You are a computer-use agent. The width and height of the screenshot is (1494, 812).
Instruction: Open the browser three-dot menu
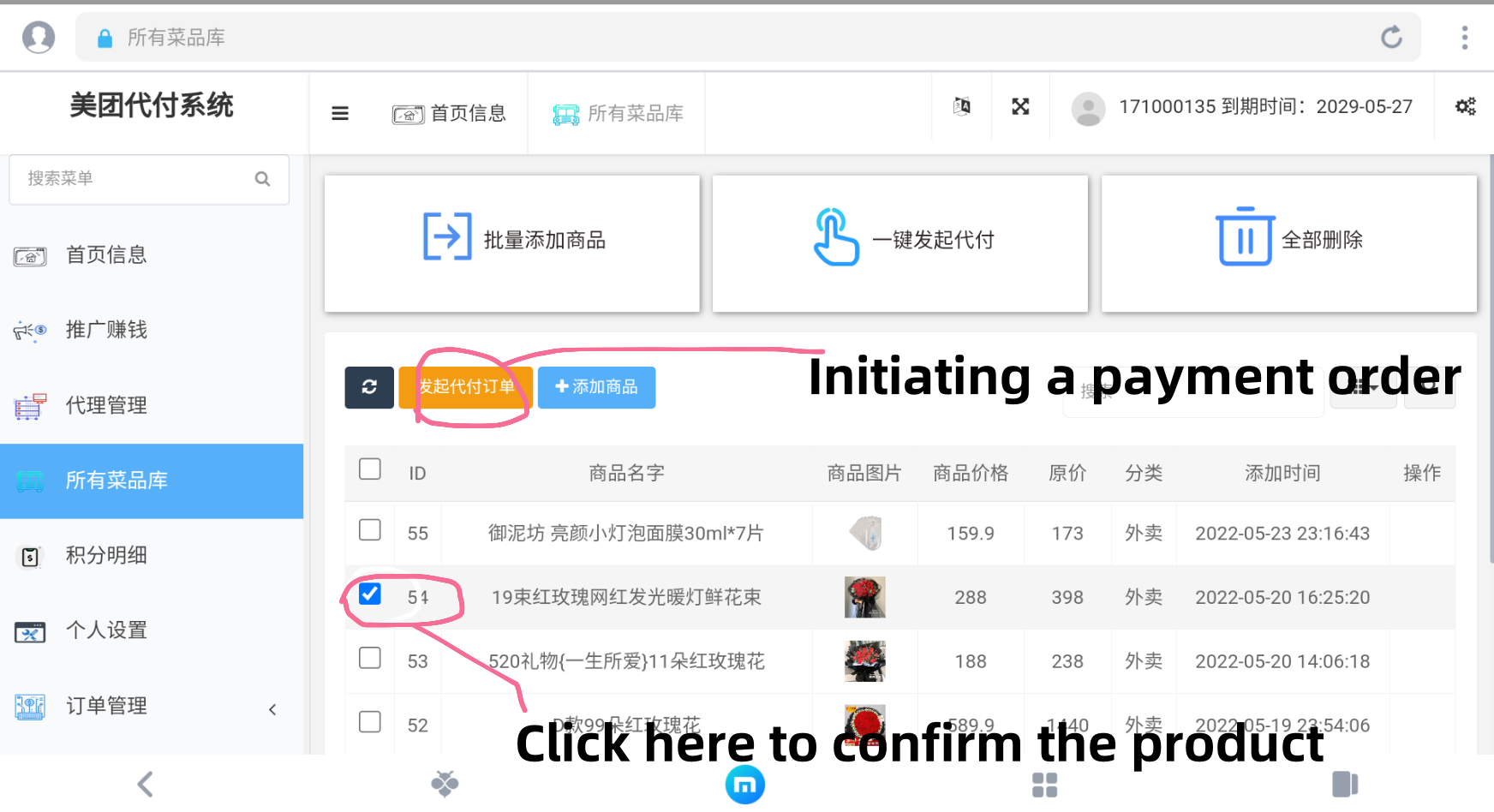[1465, 37]
